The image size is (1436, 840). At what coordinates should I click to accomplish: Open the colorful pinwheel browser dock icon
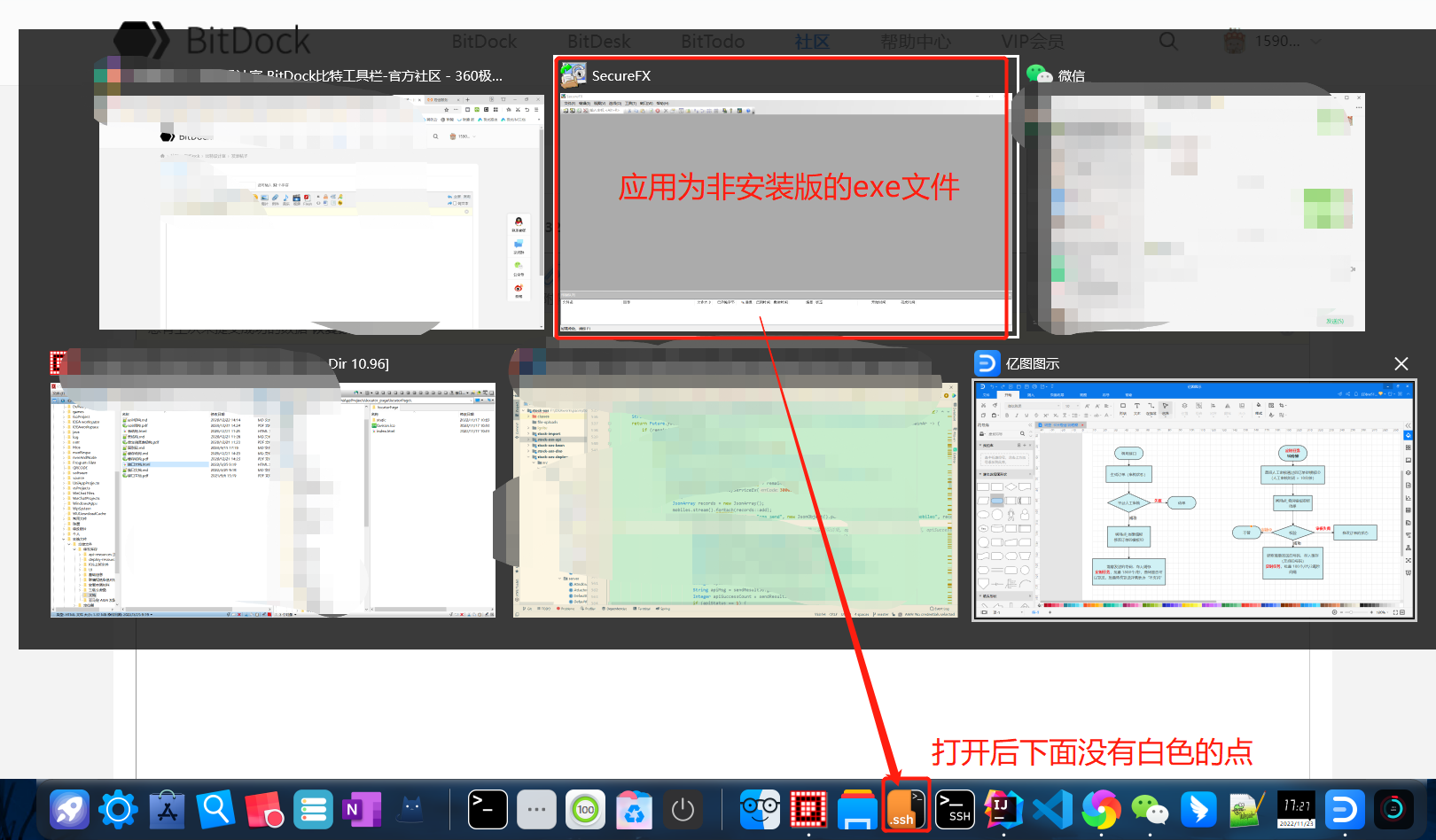tap(1101, 810)
